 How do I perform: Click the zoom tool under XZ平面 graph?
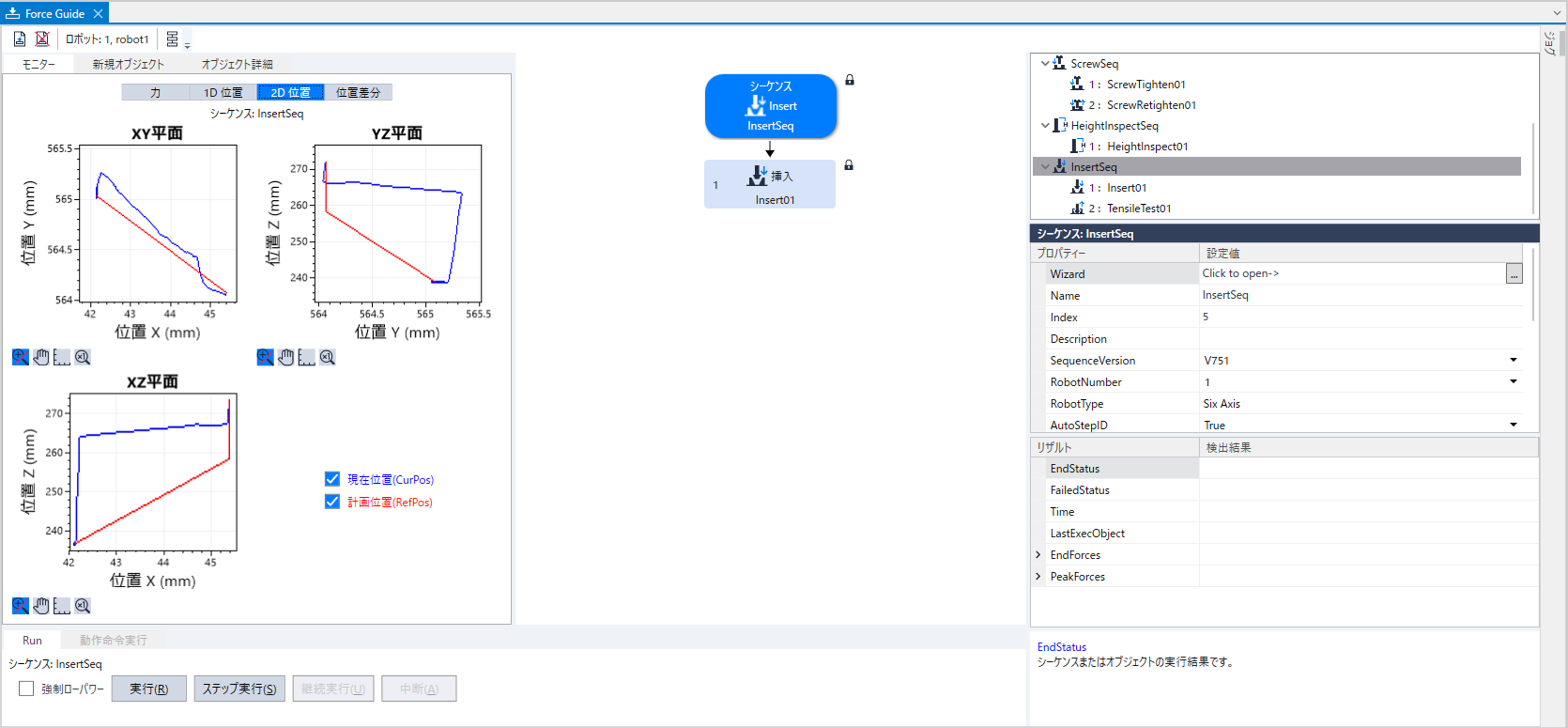click(x=21, y=606)
